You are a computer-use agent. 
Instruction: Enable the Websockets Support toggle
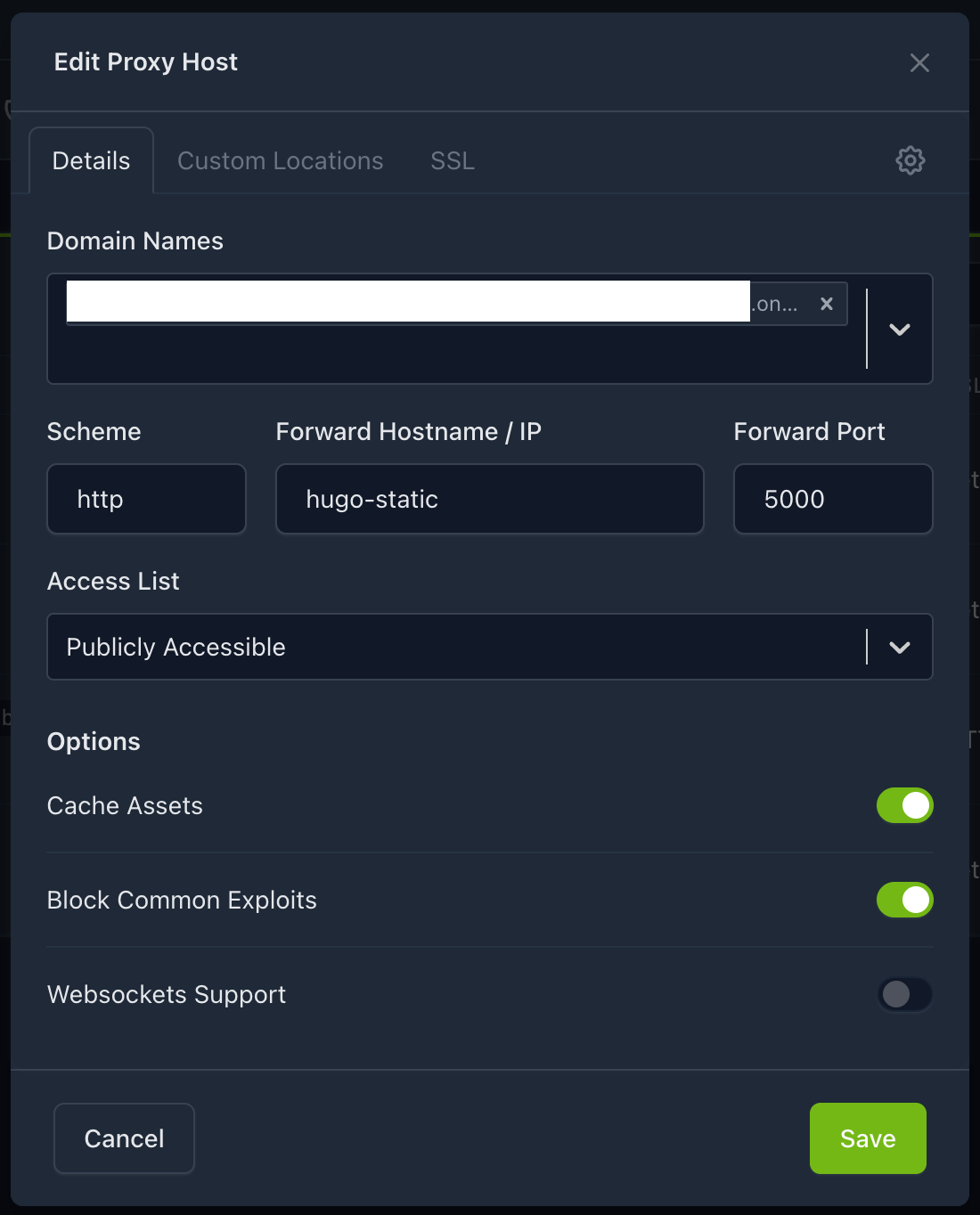click(904, 994)
